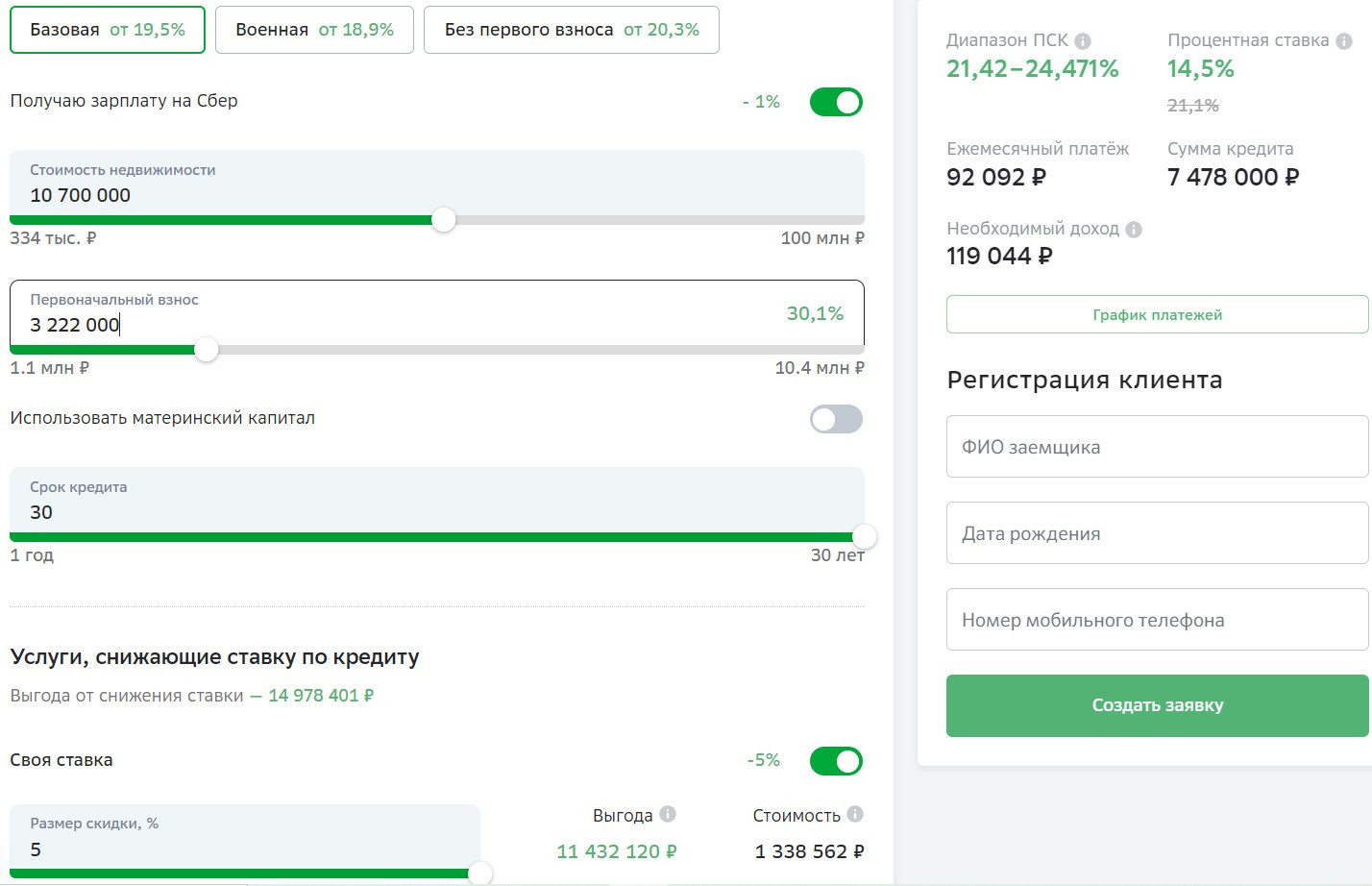Click info icon beside Процентная ставка
This screenshot has height=886, width=1372.
coord(1344,41)
